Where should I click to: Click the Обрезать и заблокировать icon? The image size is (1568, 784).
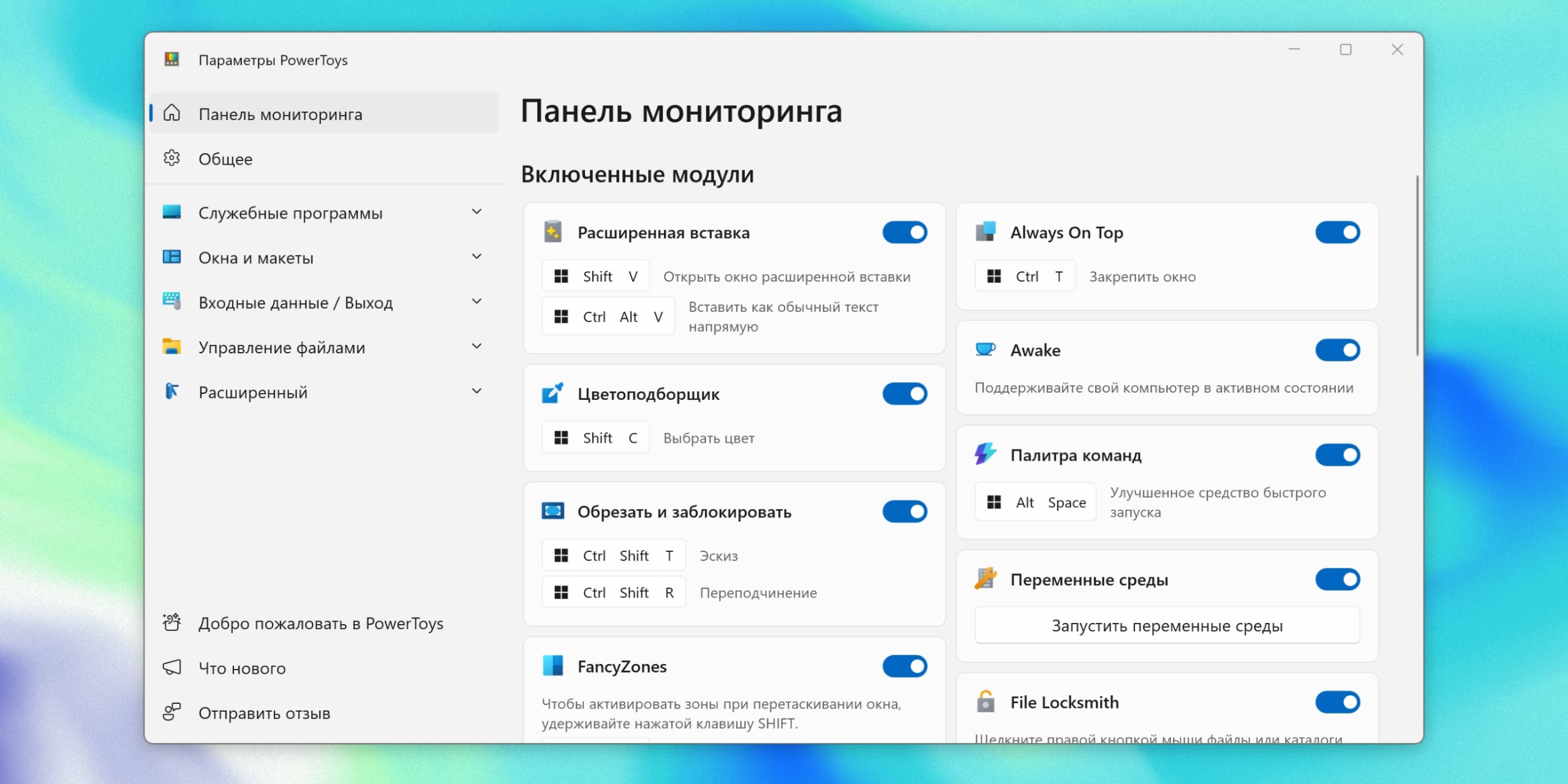[x=552, y=511]
